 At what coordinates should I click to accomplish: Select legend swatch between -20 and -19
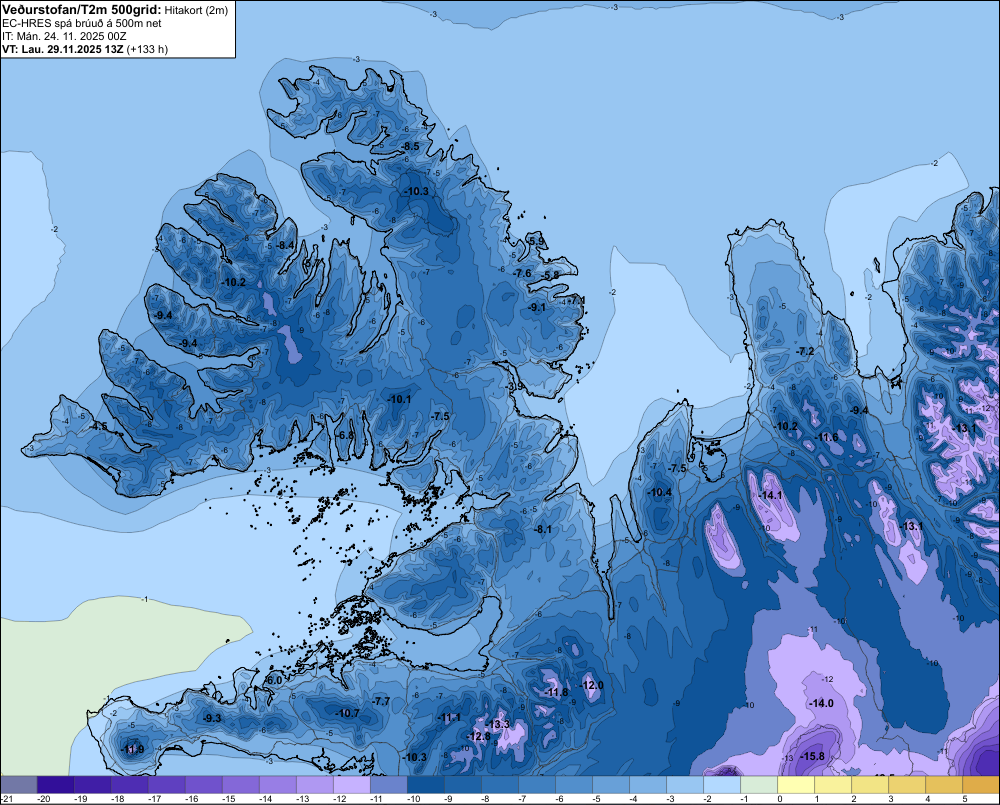pyautogui.click(x=55, y=784)
